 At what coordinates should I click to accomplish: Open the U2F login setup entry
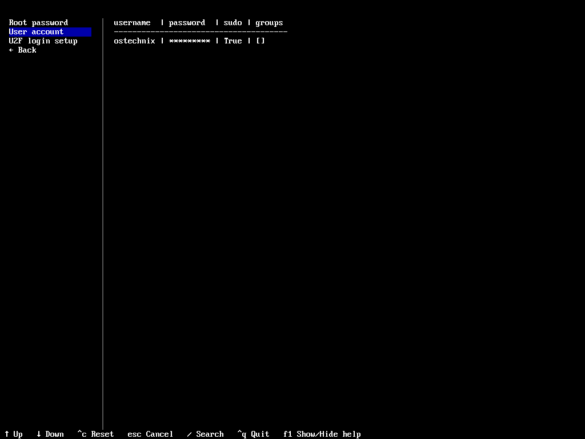[43, 41]
